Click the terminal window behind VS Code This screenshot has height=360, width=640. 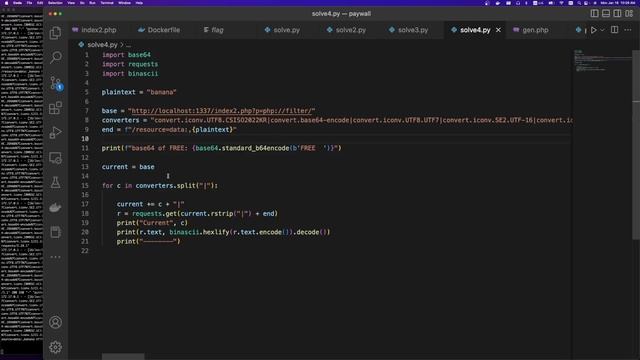pyautogui.click(x=21, y=184)
